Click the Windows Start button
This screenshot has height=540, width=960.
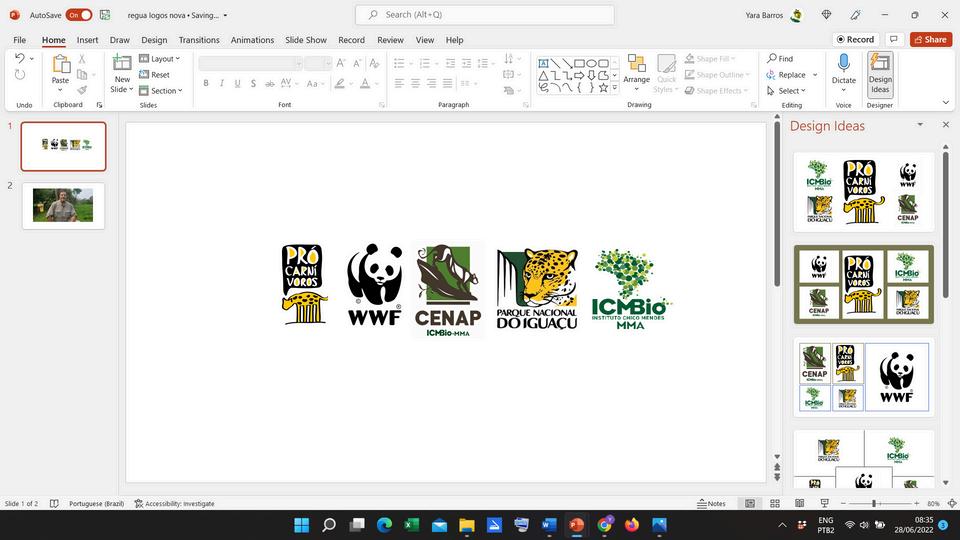tap(302, 525)
